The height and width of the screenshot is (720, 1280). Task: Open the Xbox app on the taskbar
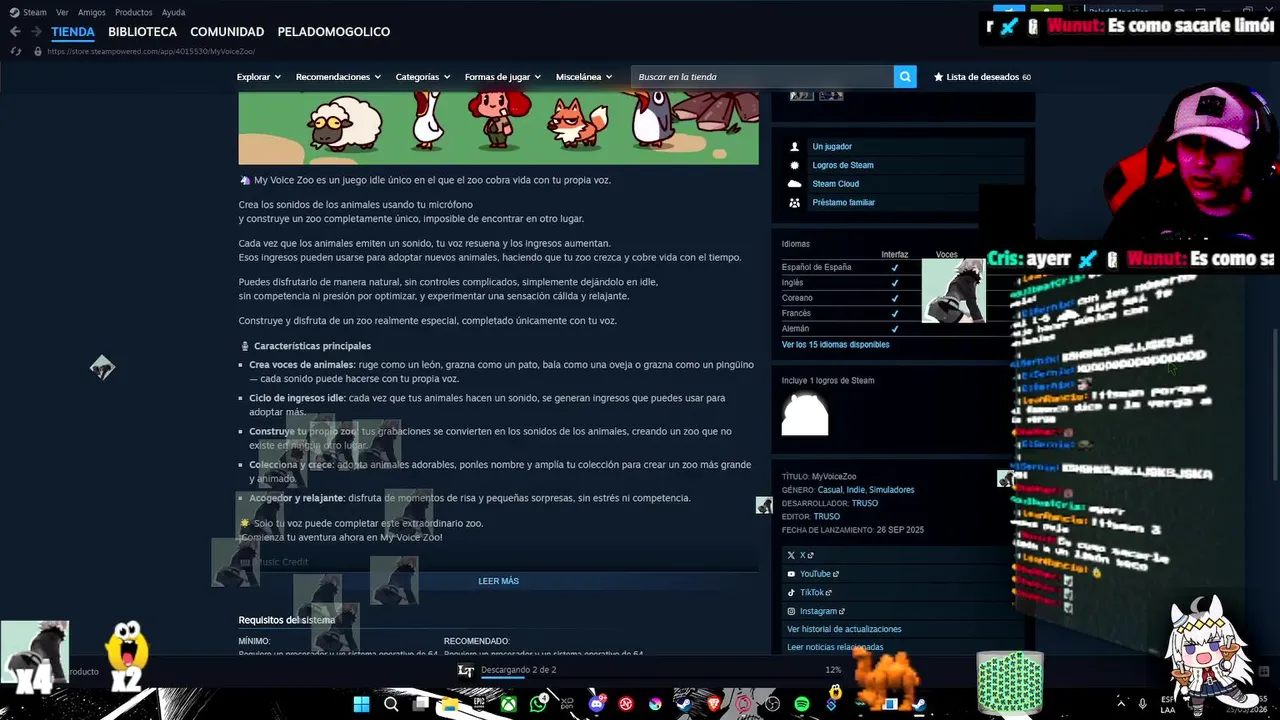click(509, 704)
